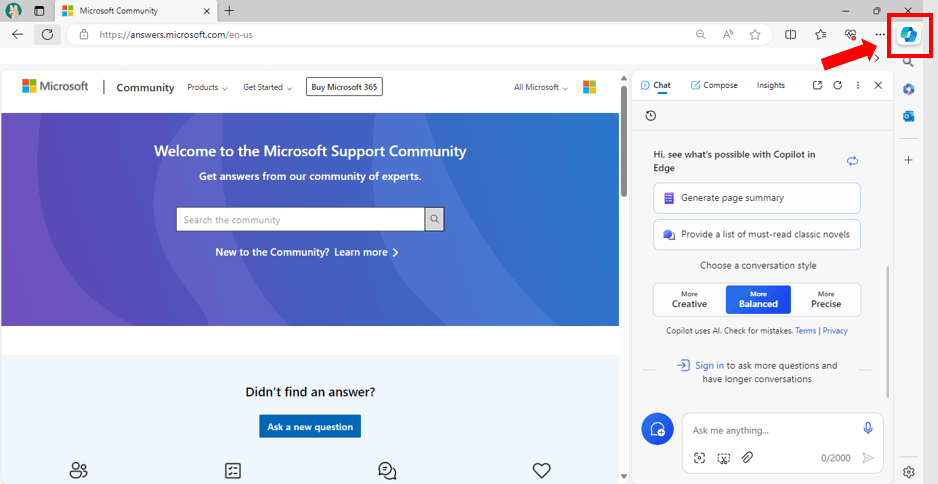Select More Creative conversation style
Screen dimensions: 938x484
pyautogui.click(x=689, y=299)
